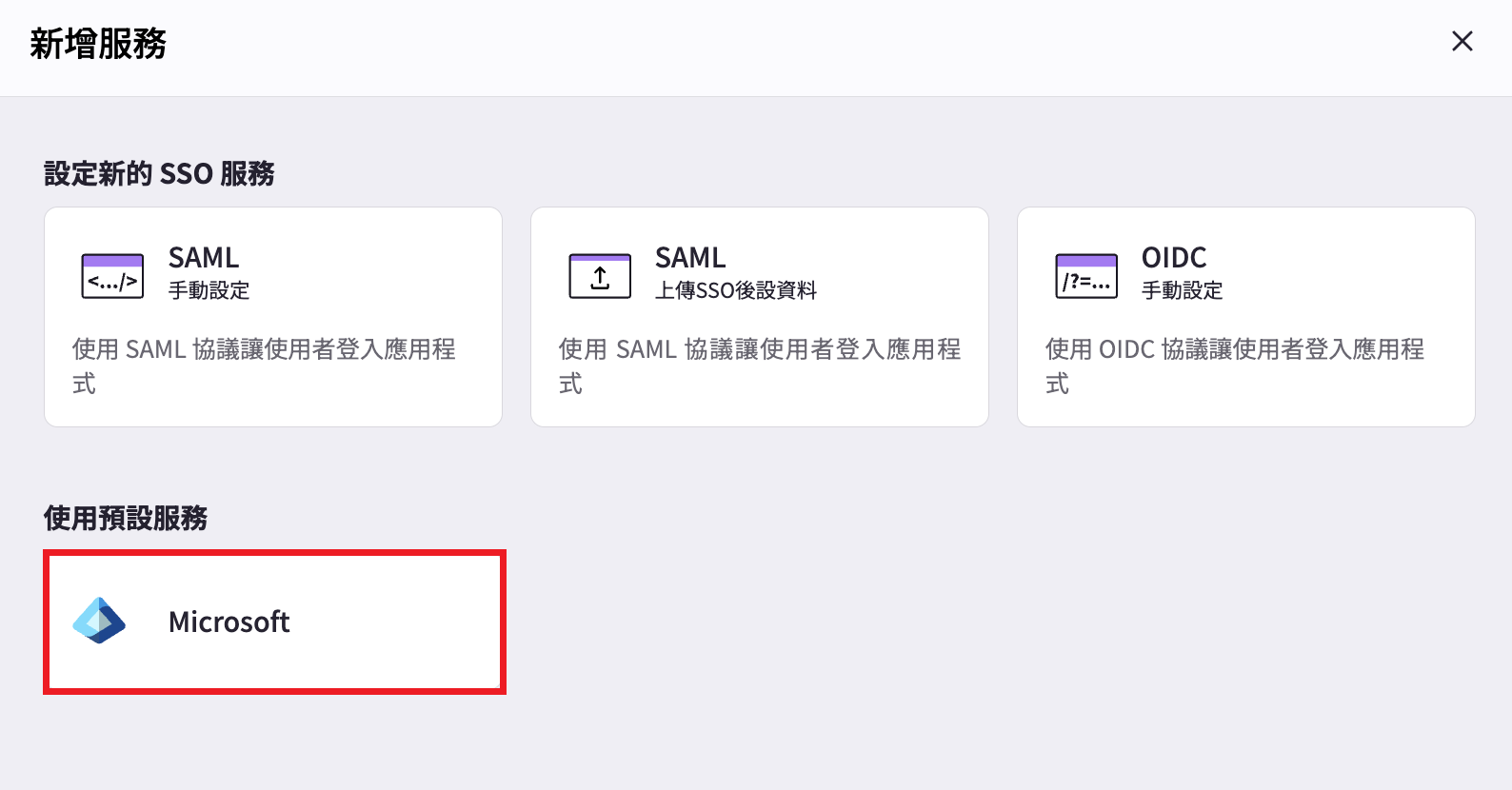Click the OIDC card description text
The width and height of the screenshot is (1512, 790).
click(1234, 365)
